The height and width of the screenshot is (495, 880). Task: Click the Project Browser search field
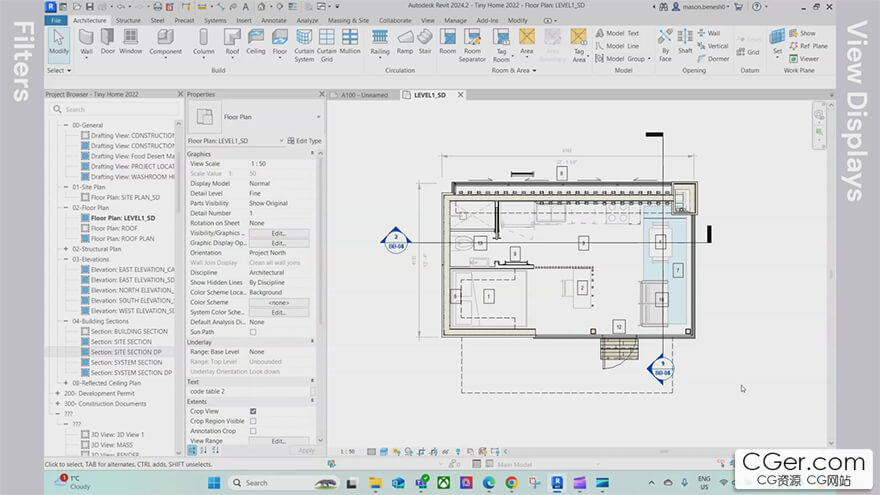pyautogui.click(x=114, y=109)
